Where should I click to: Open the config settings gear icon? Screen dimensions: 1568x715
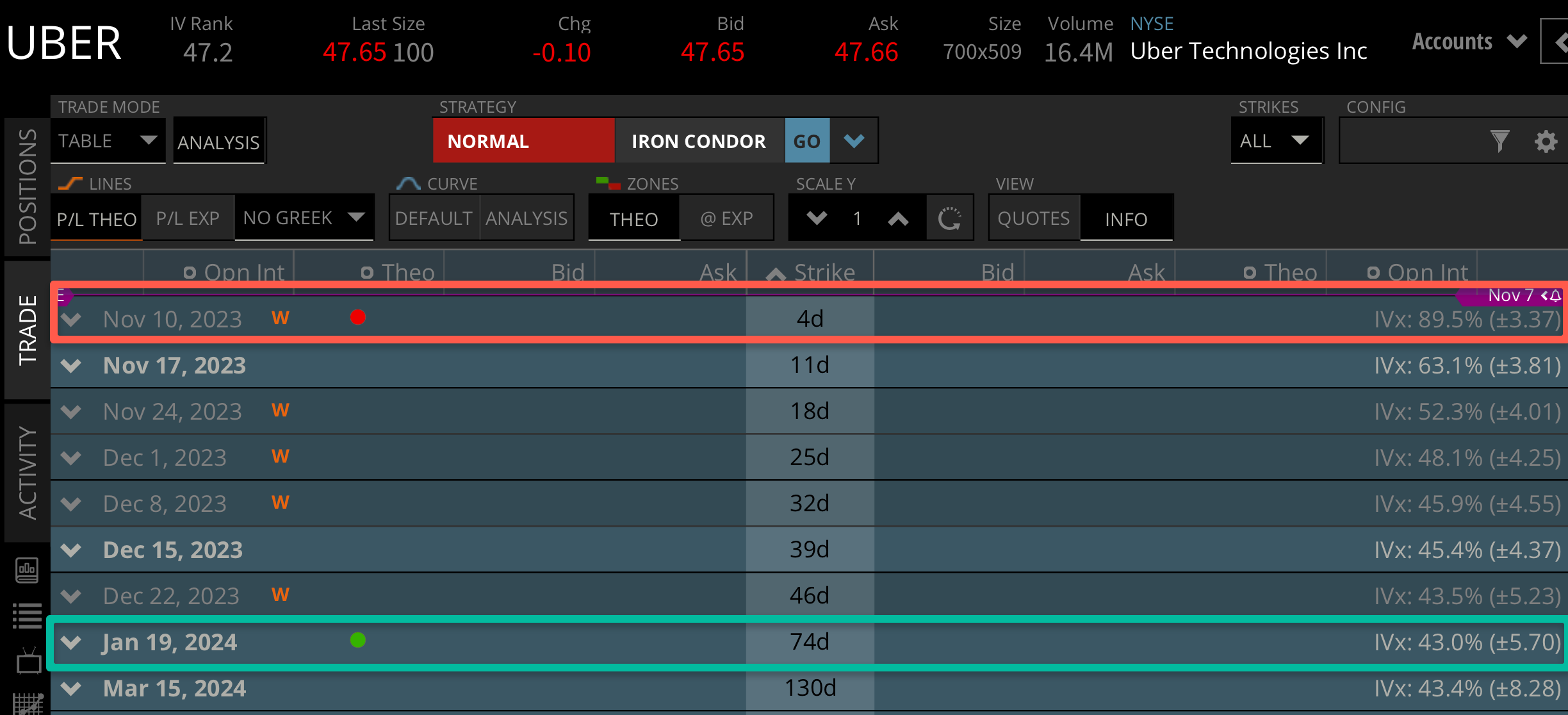click(1546, 141)
